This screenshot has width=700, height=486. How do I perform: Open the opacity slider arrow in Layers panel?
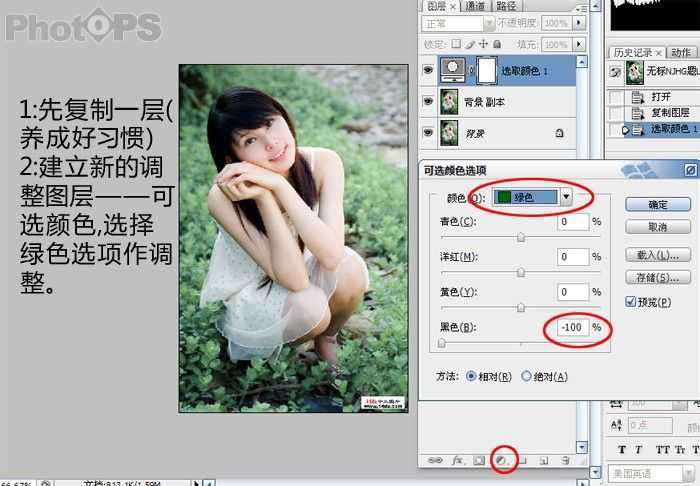tap(579, 22)
